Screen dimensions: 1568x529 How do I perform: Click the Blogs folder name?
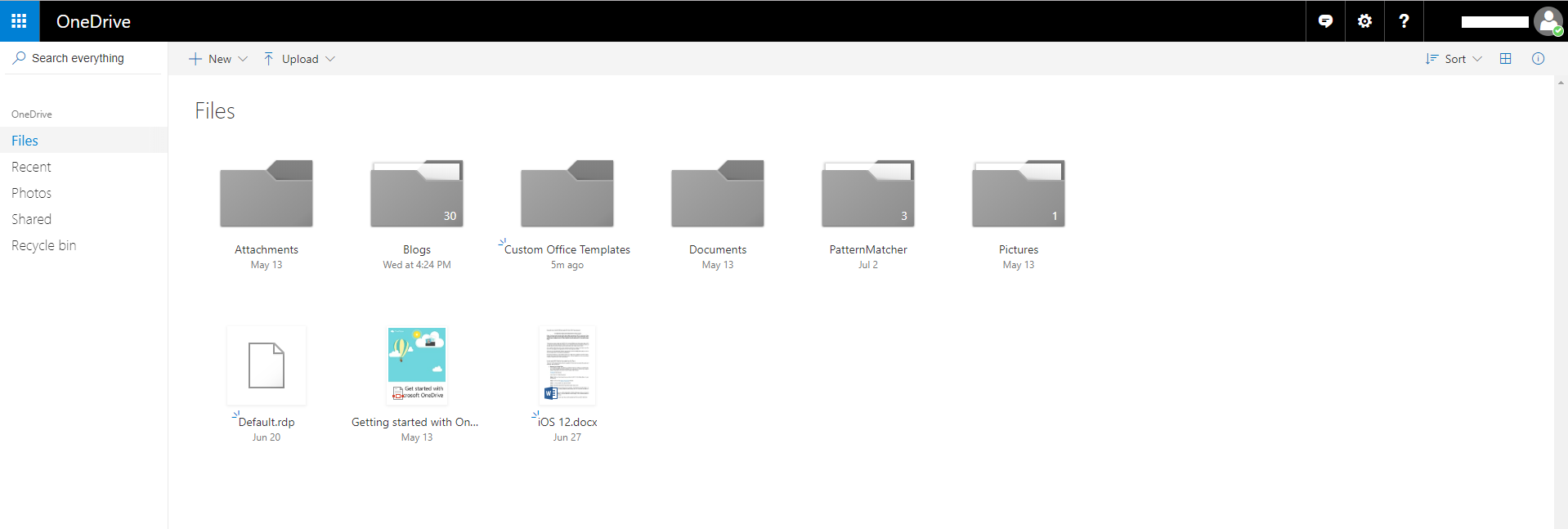[x=417, y=249]
